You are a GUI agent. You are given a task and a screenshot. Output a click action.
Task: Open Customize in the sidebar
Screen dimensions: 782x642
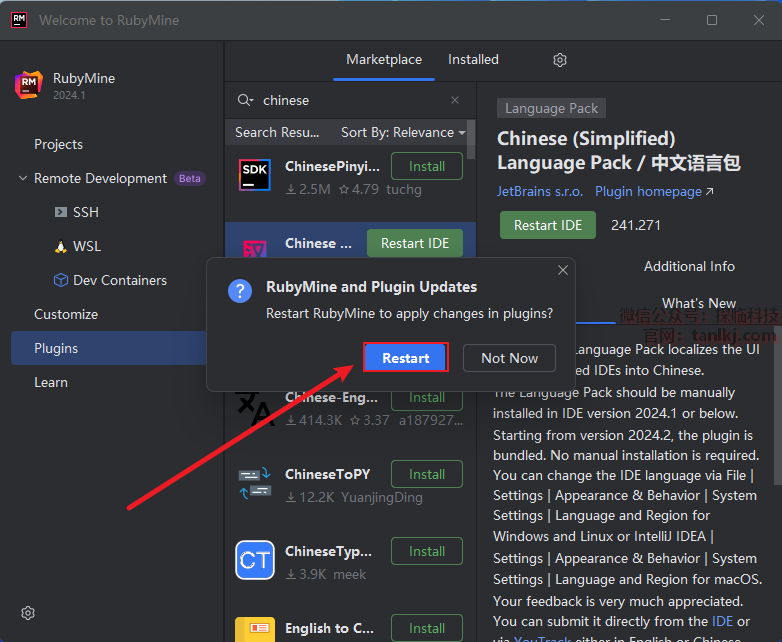66,314
